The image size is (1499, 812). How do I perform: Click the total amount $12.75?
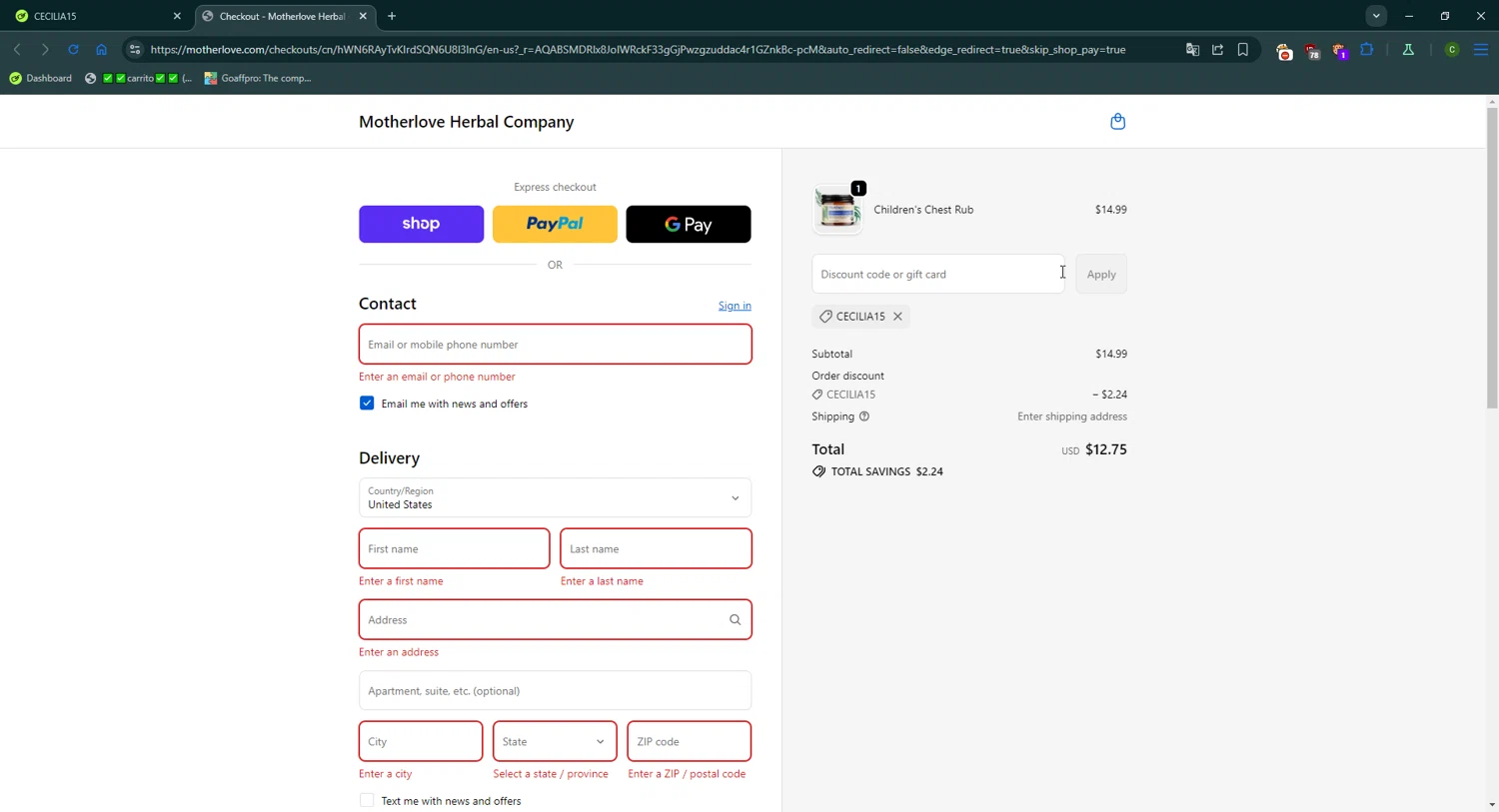pos(1105,449)
